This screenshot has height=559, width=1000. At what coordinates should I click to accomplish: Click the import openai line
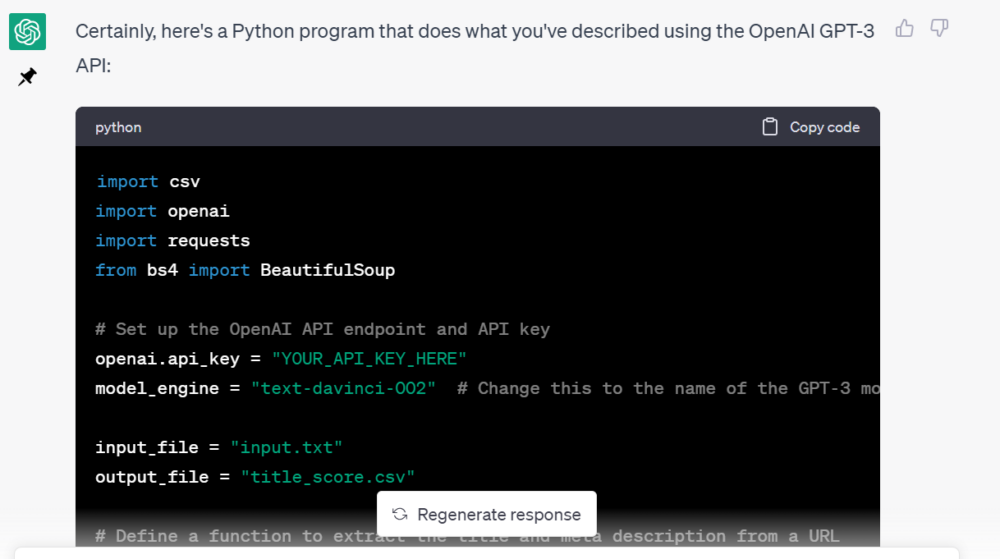pyautogui.click(x=162, y=211)
